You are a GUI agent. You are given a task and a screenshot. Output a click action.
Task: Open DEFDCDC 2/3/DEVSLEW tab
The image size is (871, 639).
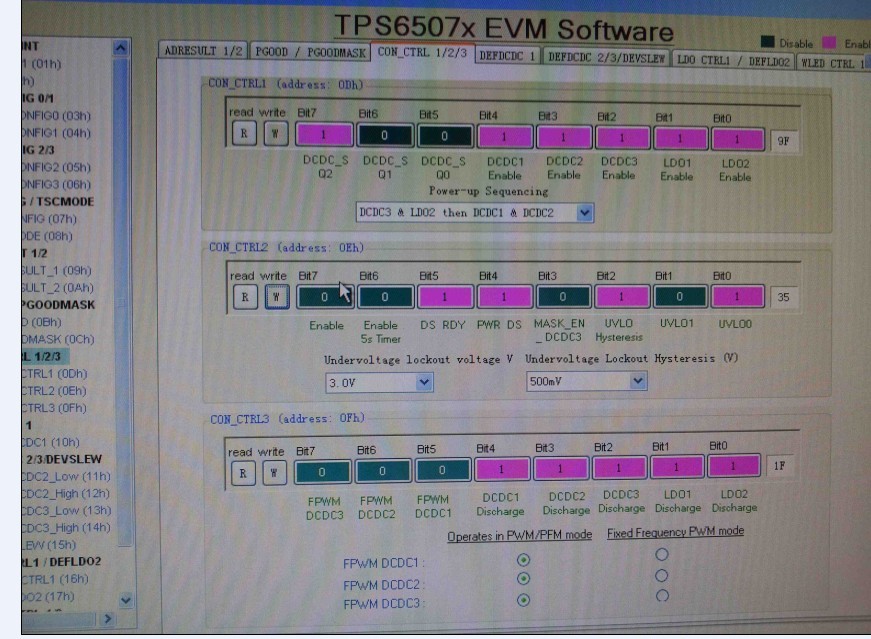pos(606,58)
